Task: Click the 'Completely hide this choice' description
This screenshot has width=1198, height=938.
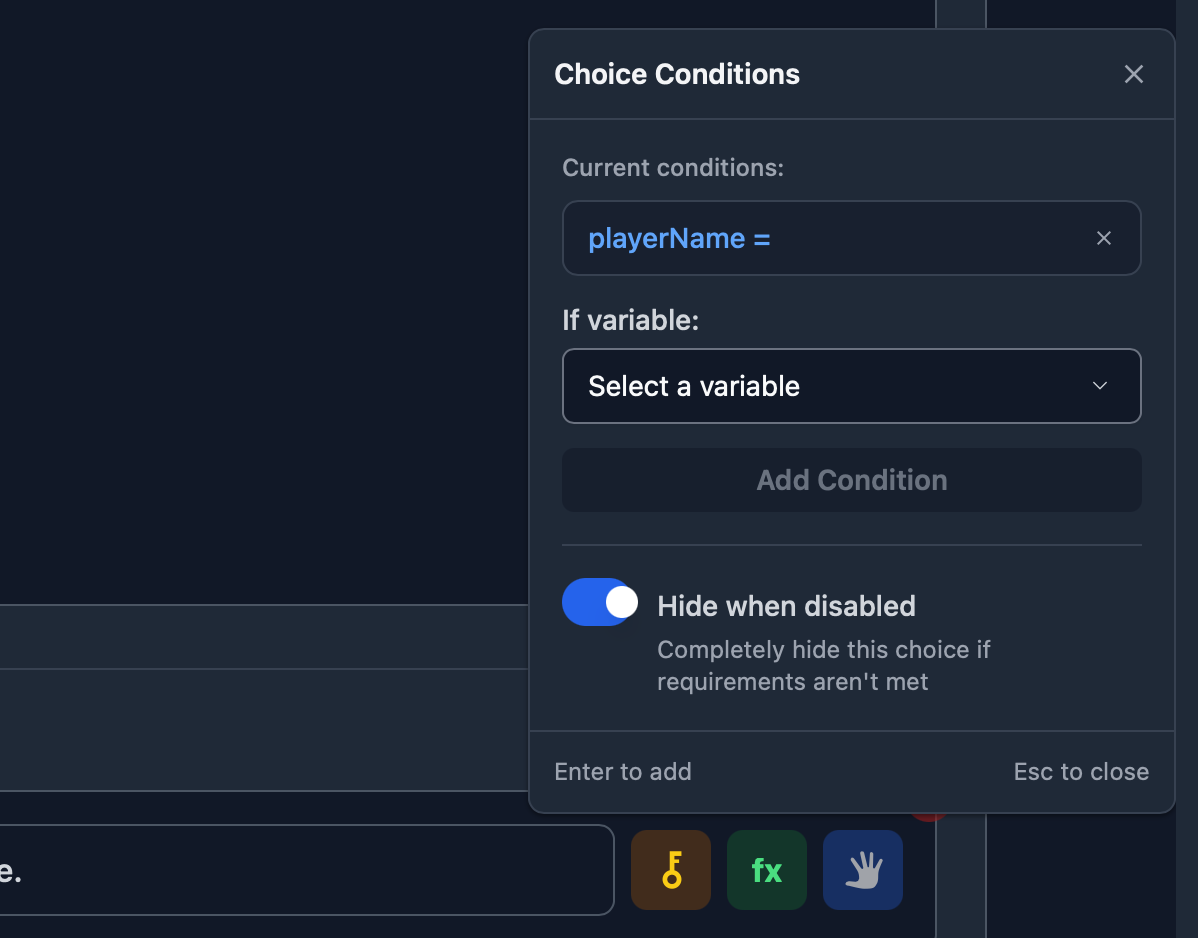Action: [x=823, y=666]
